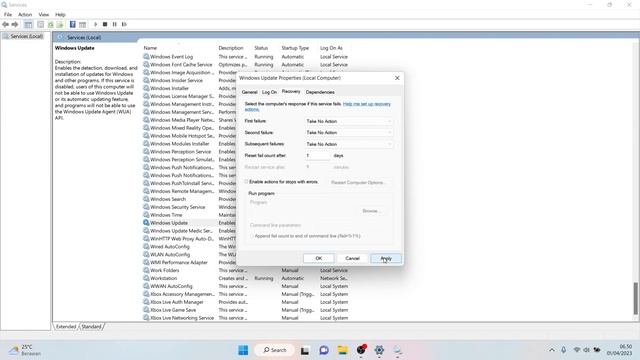Click the Back arrow in Services toolbar
The height and width of the screenshot is (360, 640).
5,24
